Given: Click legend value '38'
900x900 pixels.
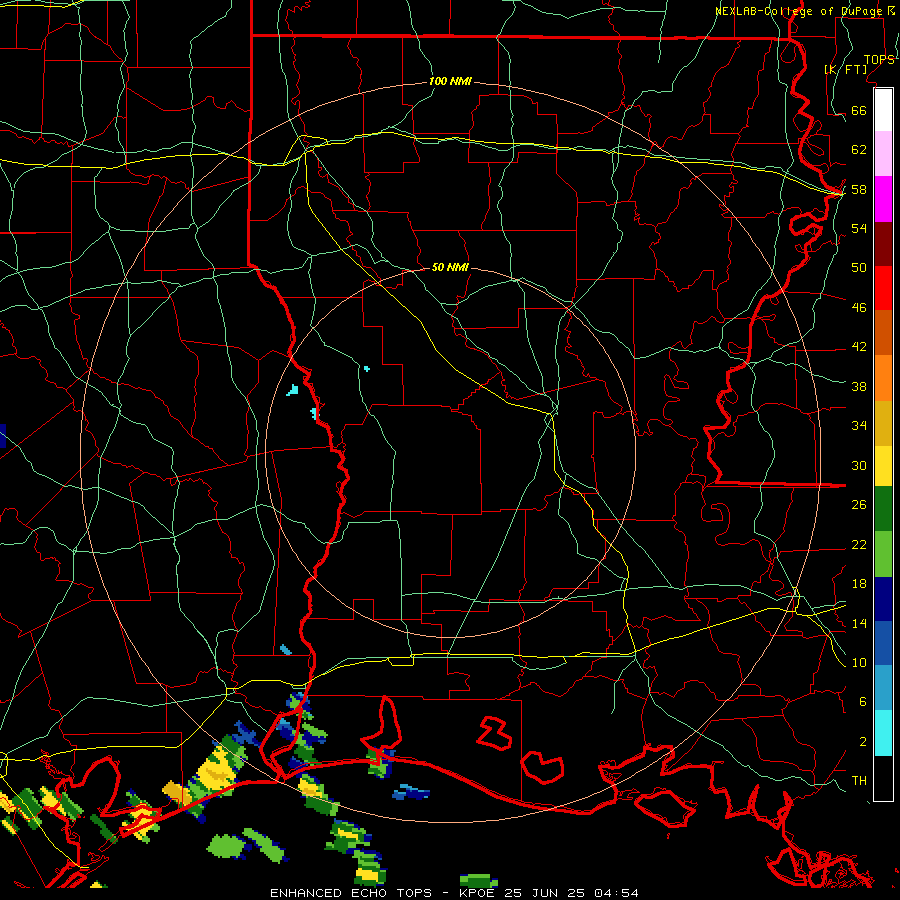Looking at the screenshot, I should point(859,386).
